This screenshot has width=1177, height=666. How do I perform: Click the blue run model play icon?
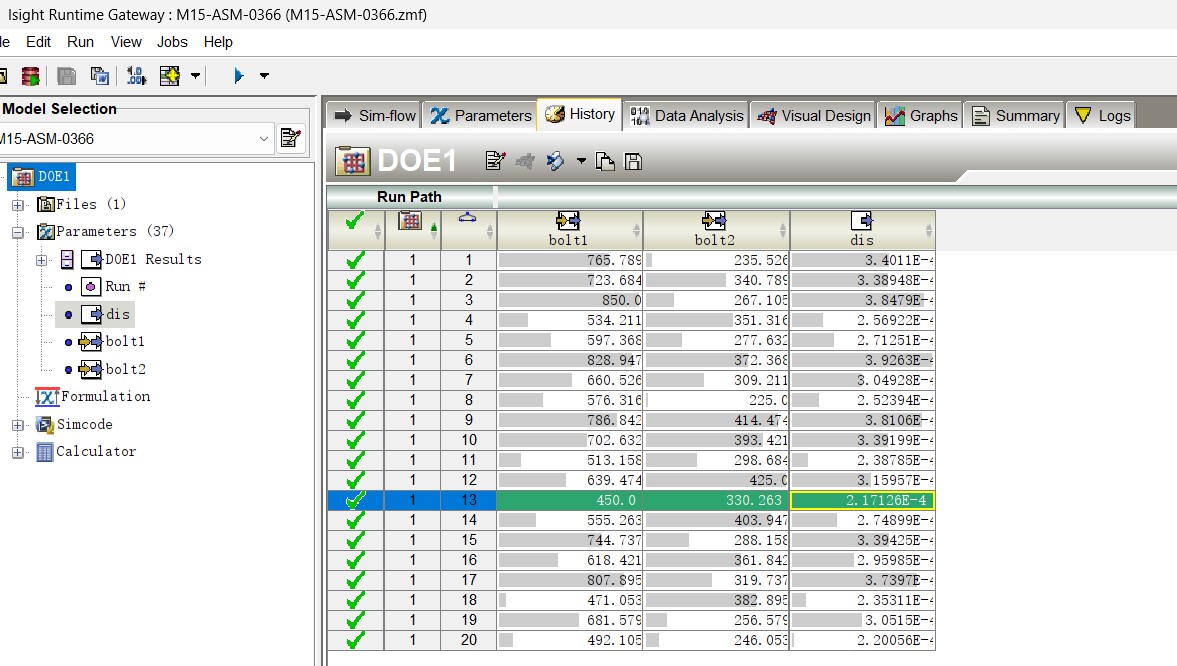click(238, 75)
